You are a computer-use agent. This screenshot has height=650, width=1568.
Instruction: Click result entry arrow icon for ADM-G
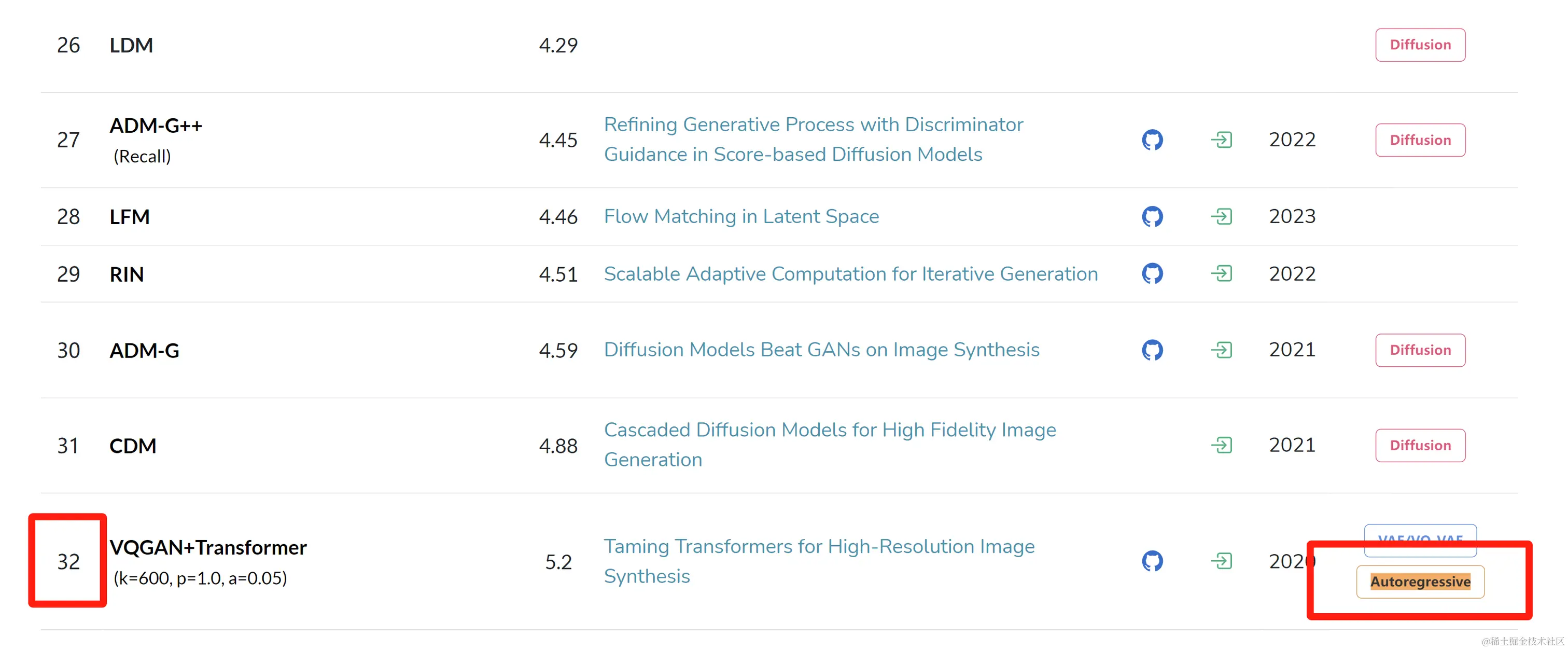coord(1221,350)
